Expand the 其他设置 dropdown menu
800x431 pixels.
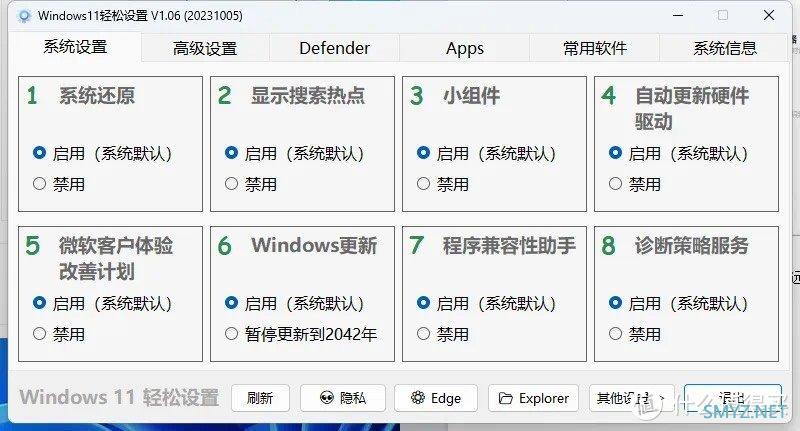point(632,398)
